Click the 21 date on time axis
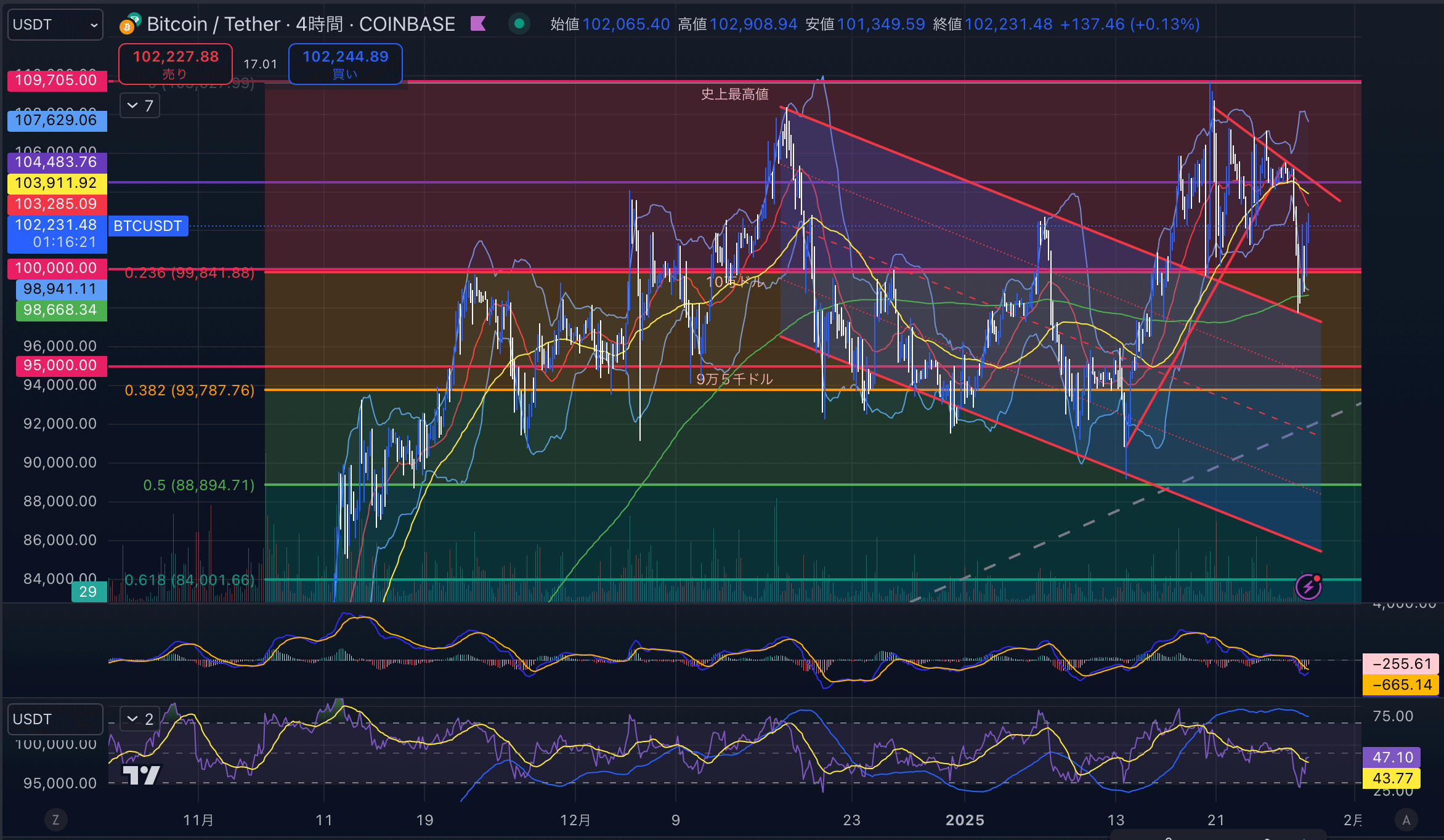The height and width of the screenshot is (840, 1444). 1216,820
